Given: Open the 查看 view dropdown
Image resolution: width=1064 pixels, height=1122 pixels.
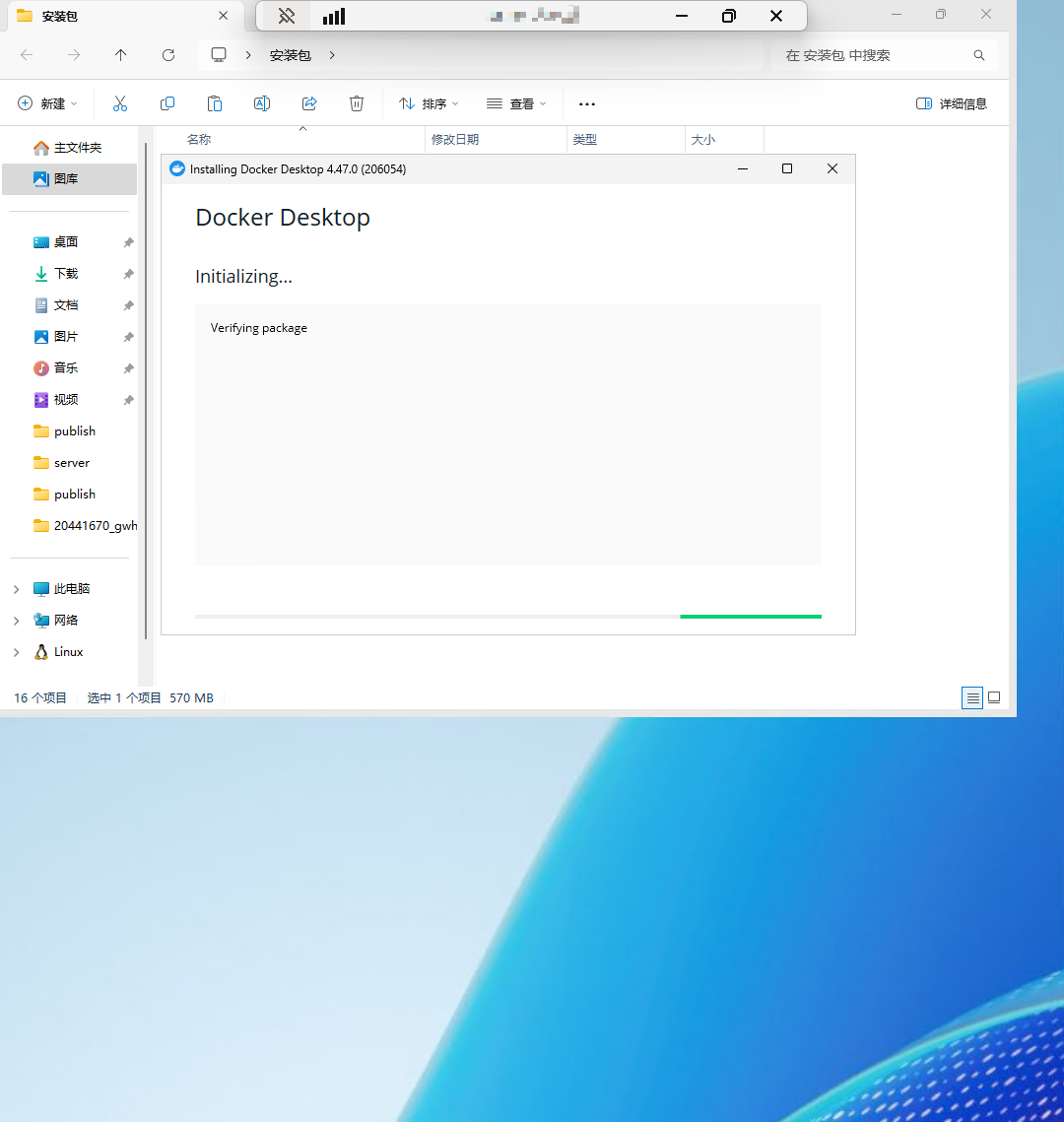Looking at the screenshot, I should pyautogui.click(x=516, y=103).
